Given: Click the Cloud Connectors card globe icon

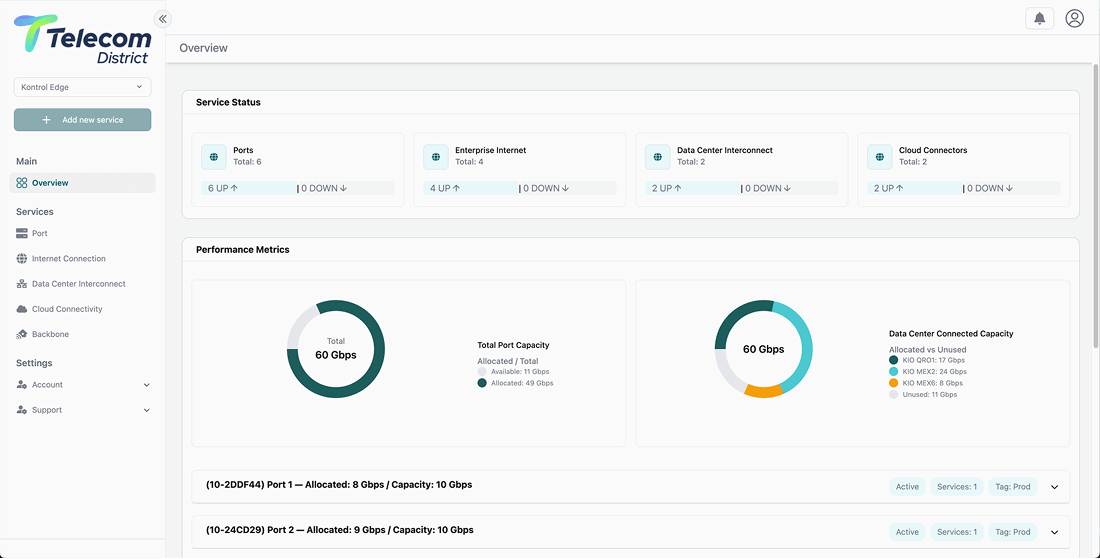Looking at the screenshot, I should click(880, 157).
